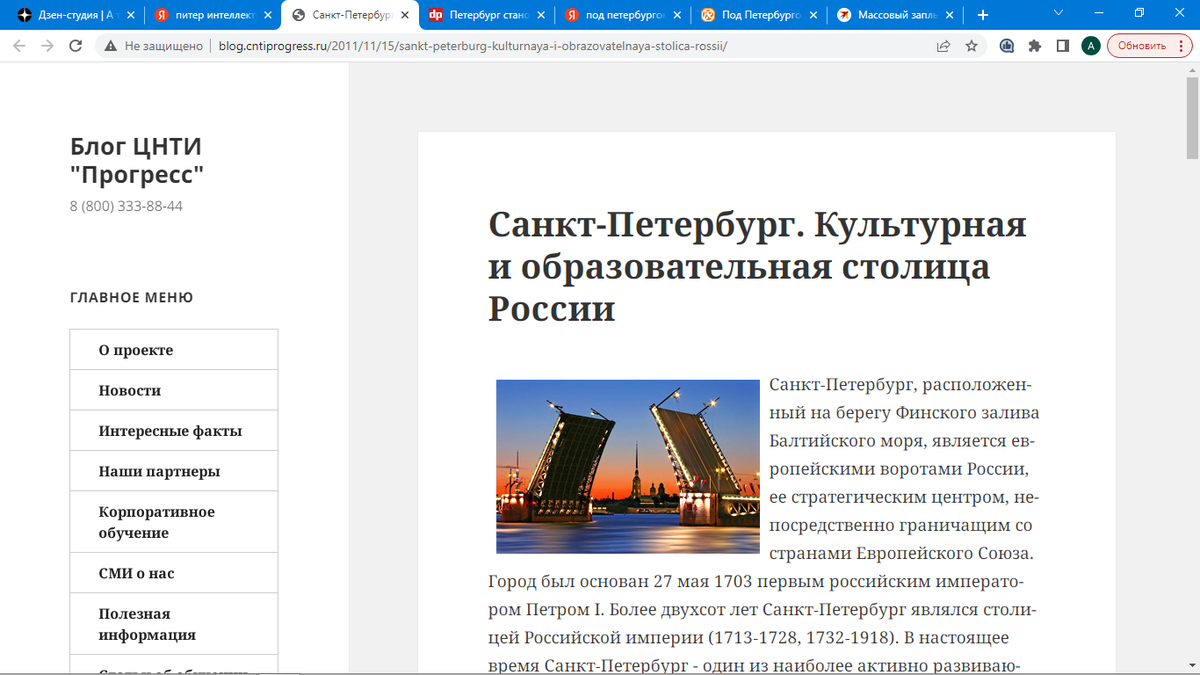
Task: Click the drawbridge photo in article
Action: pos(628,466)
